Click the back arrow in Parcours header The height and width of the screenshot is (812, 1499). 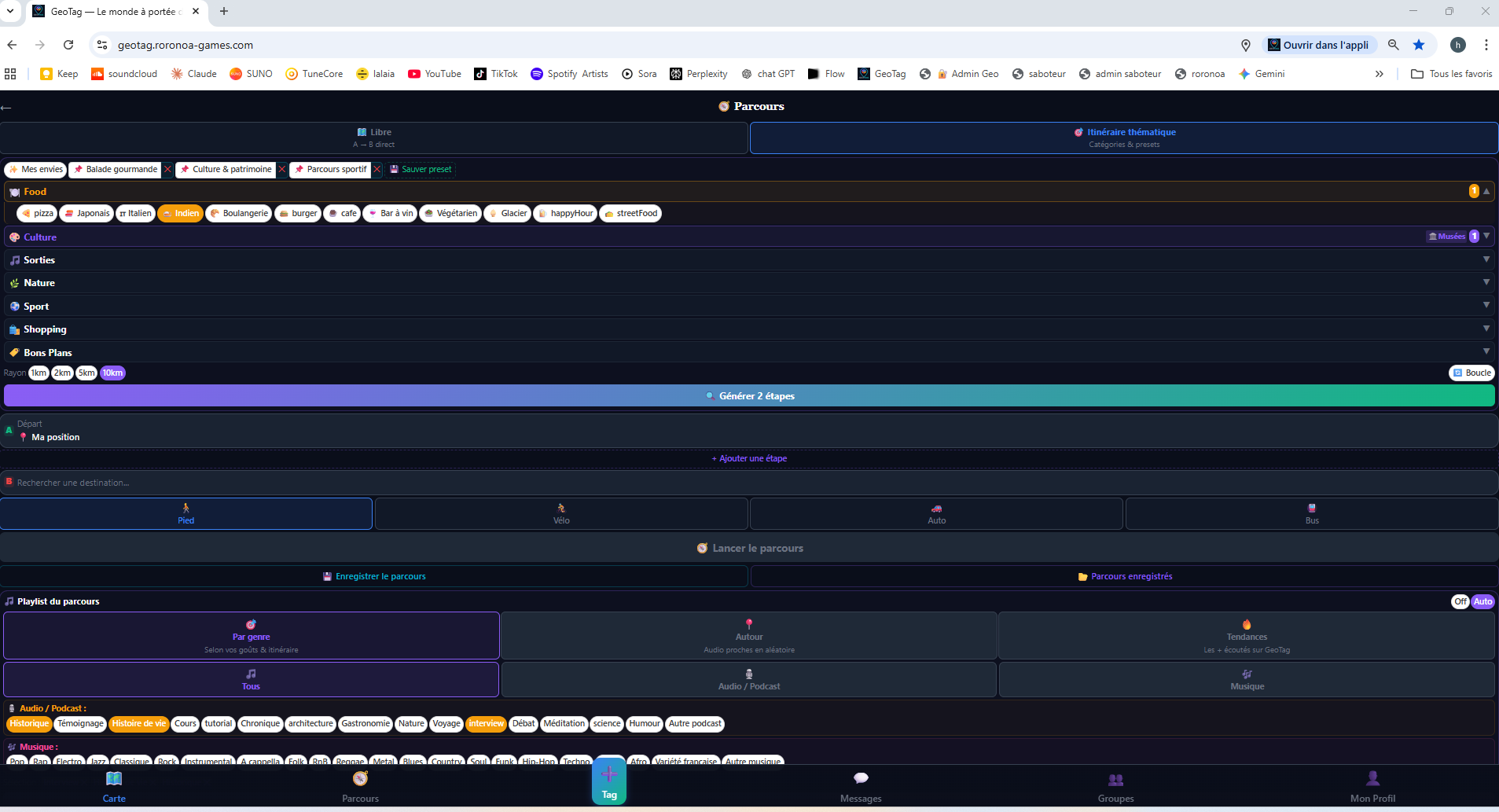(6, 107)
